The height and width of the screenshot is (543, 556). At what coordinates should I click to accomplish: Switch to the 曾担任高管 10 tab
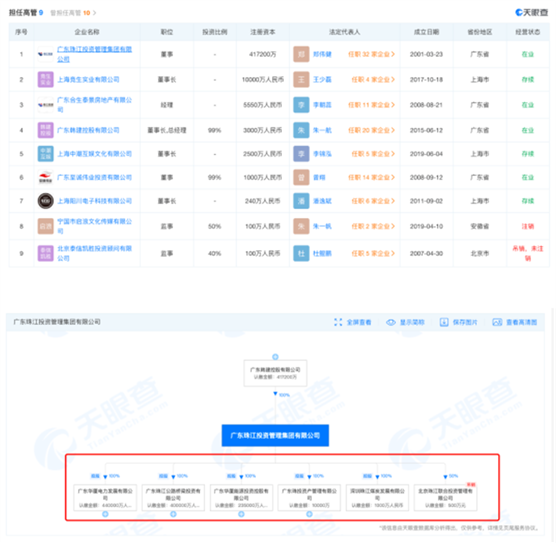tap(73, 13)
